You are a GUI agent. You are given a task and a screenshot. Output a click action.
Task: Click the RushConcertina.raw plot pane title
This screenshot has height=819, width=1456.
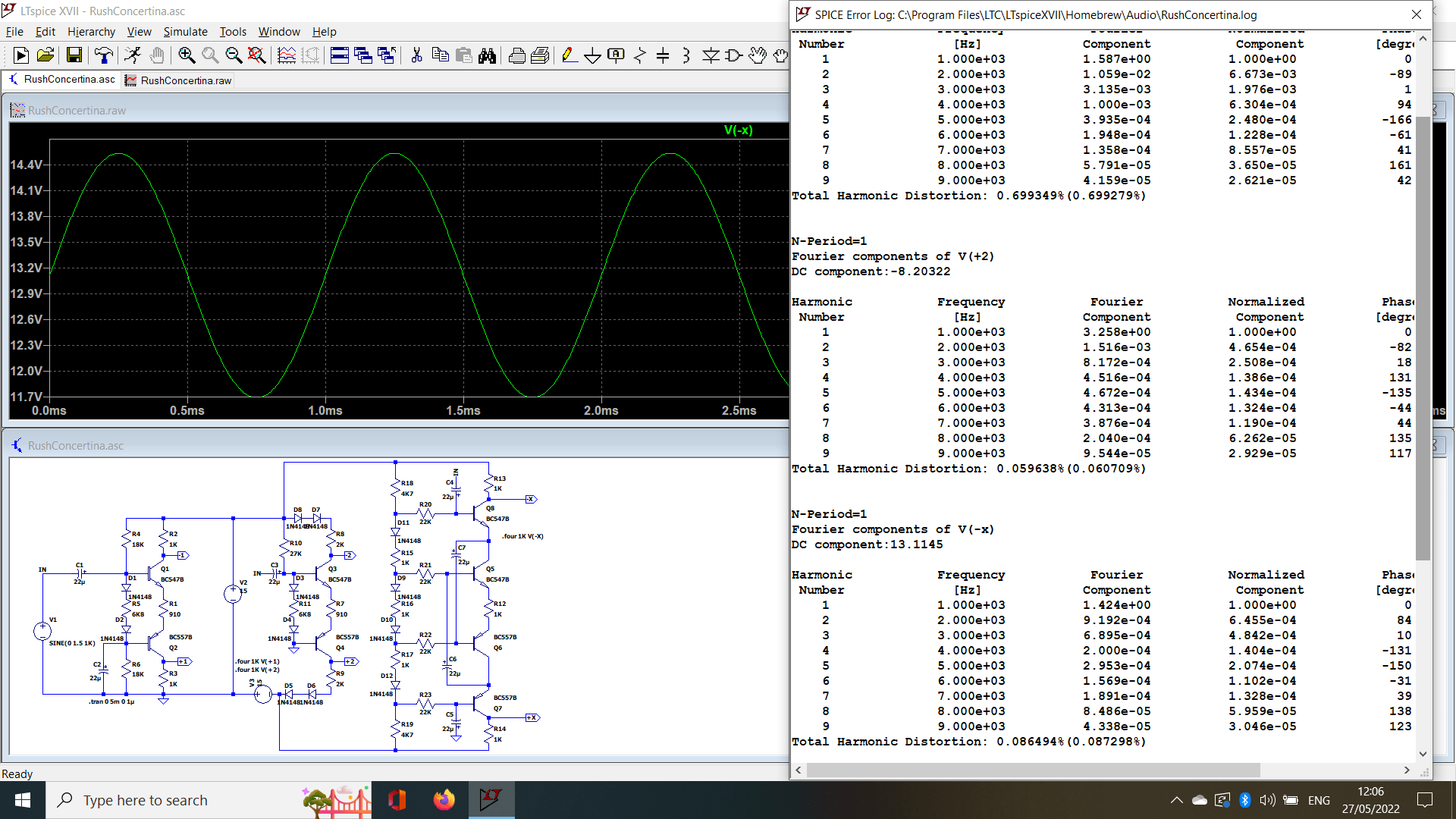click(77, 111)
